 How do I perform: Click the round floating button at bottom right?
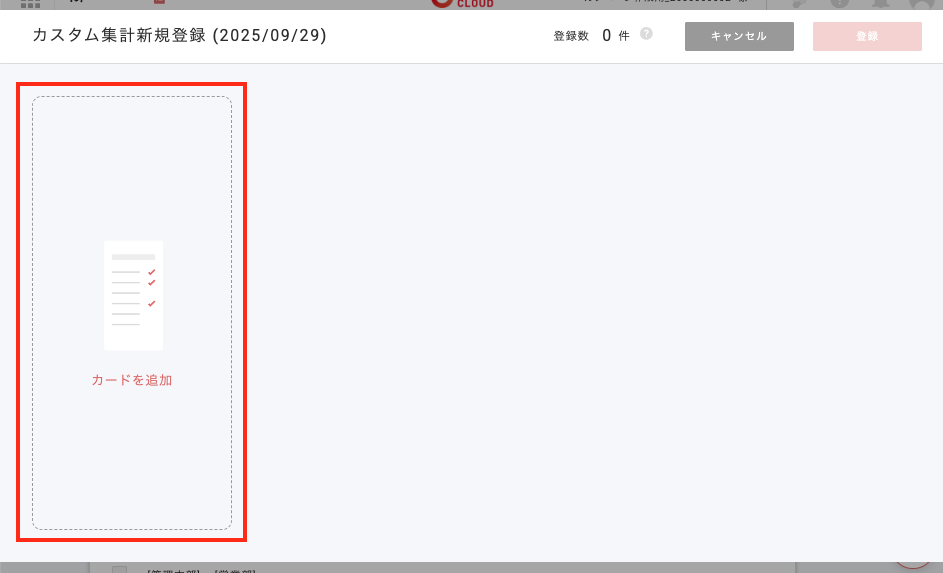[912, 564]
